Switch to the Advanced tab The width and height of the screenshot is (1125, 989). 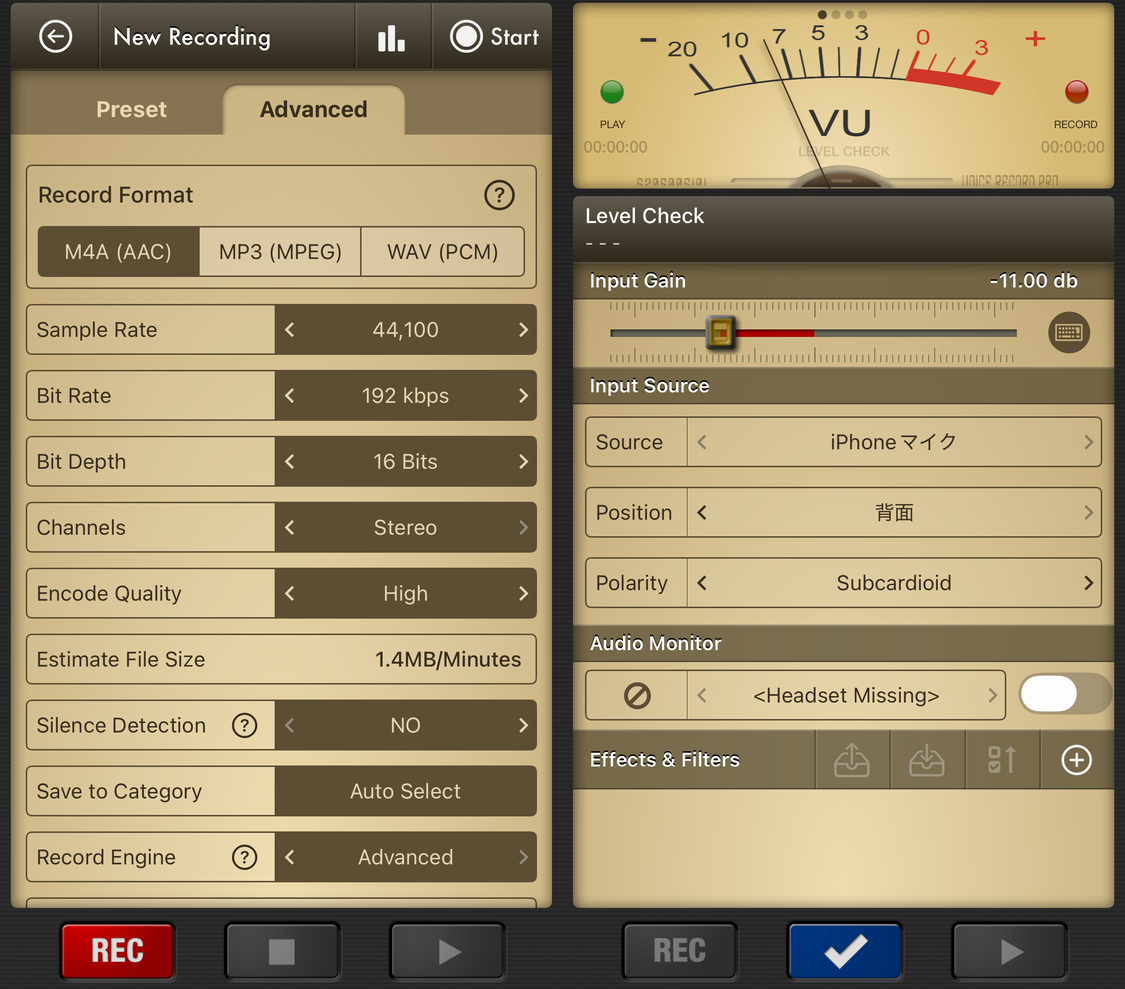(x=313, y=109)
